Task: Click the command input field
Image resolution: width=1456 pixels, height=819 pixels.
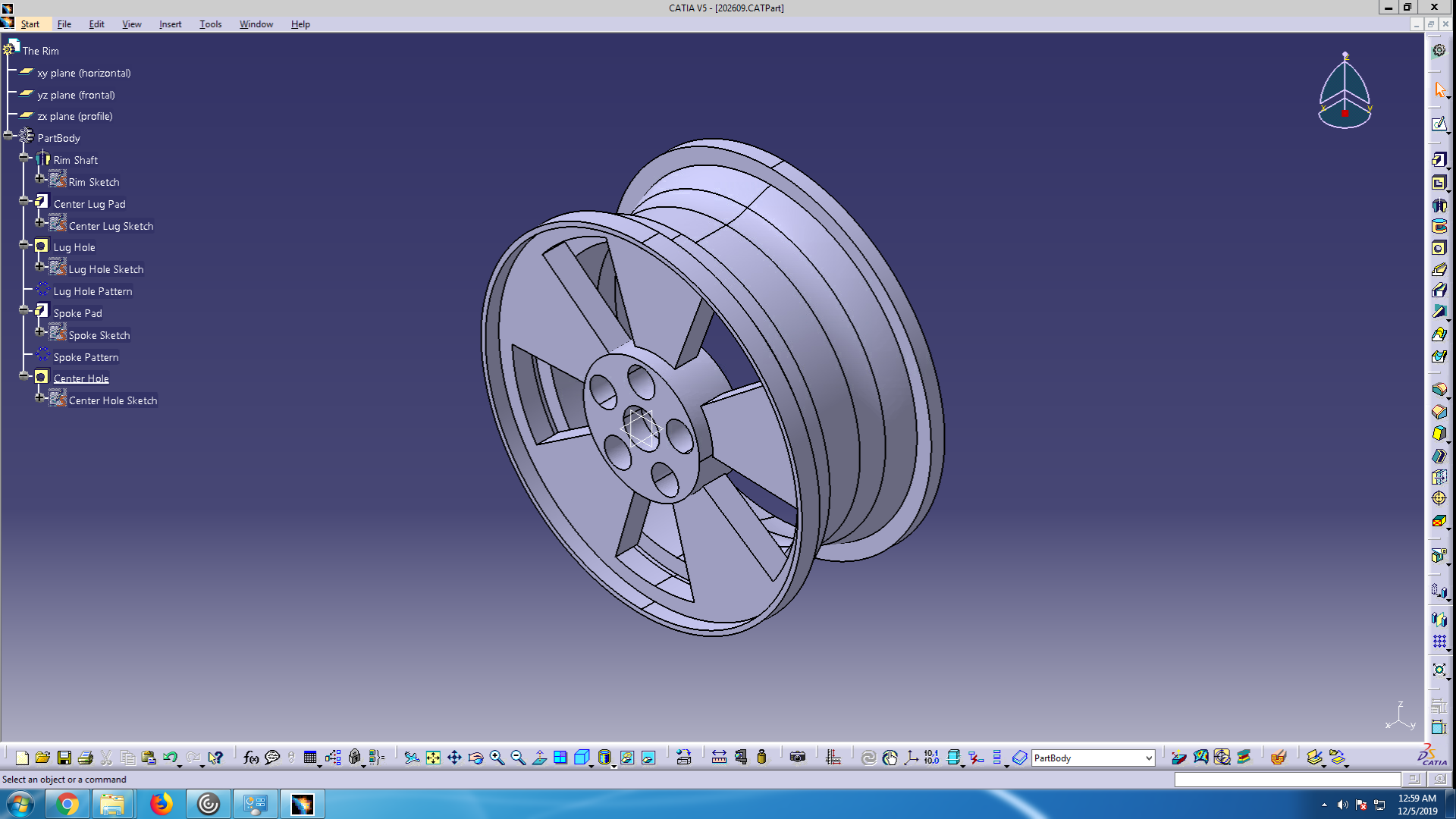Action: click(1287, 779)
